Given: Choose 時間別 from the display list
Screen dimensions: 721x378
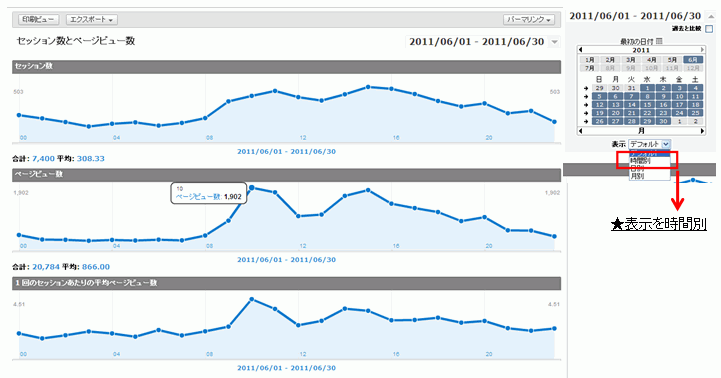Looking at the screenshot, I should (x=640, y=161).
